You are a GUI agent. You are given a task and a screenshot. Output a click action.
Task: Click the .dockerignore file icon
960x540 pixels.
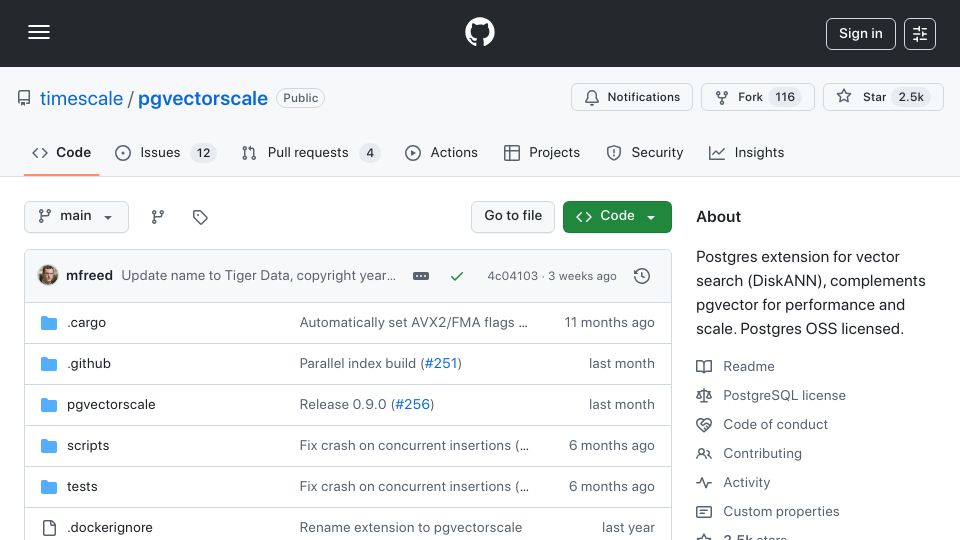coord(49,528)
